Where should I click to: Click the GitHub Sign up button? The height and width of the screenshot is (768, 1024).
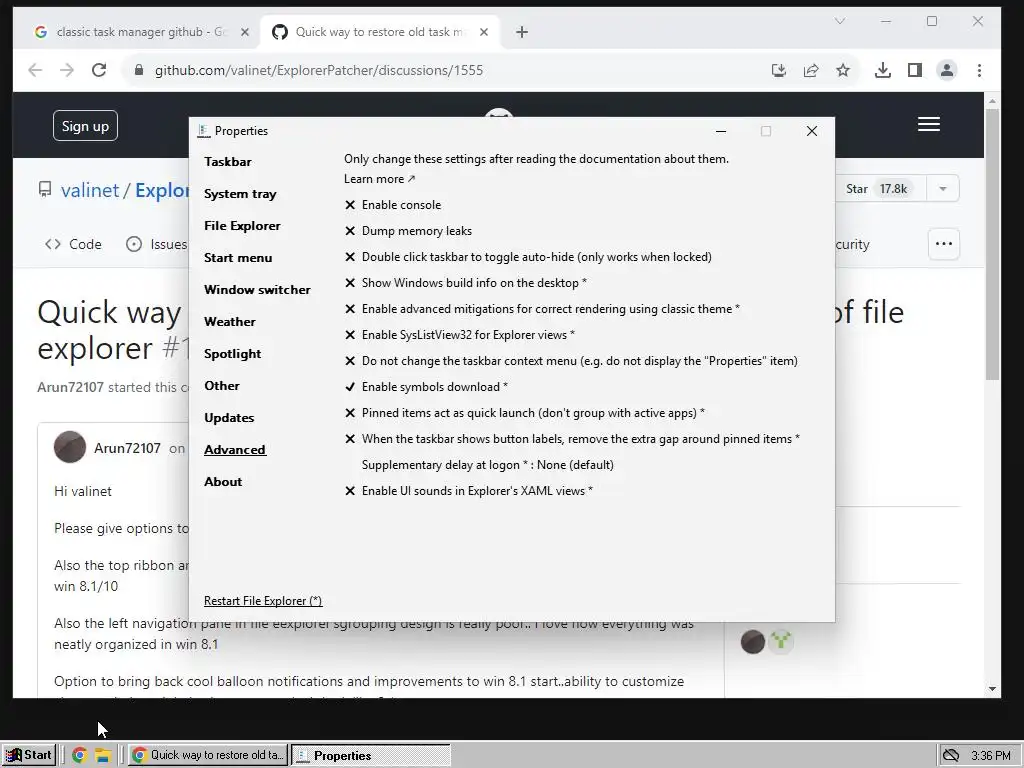86,126
